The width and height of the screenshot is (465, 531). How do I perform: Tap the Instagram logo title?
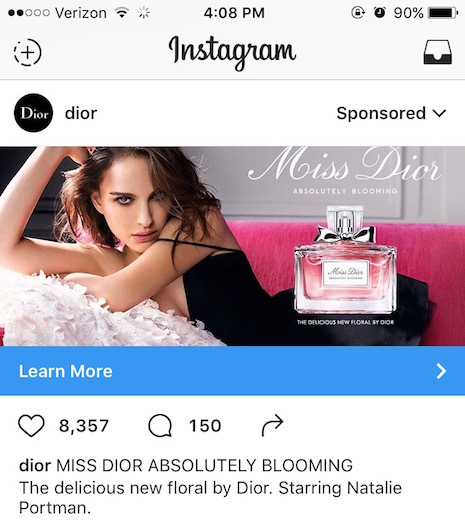[x=232, y=52]
